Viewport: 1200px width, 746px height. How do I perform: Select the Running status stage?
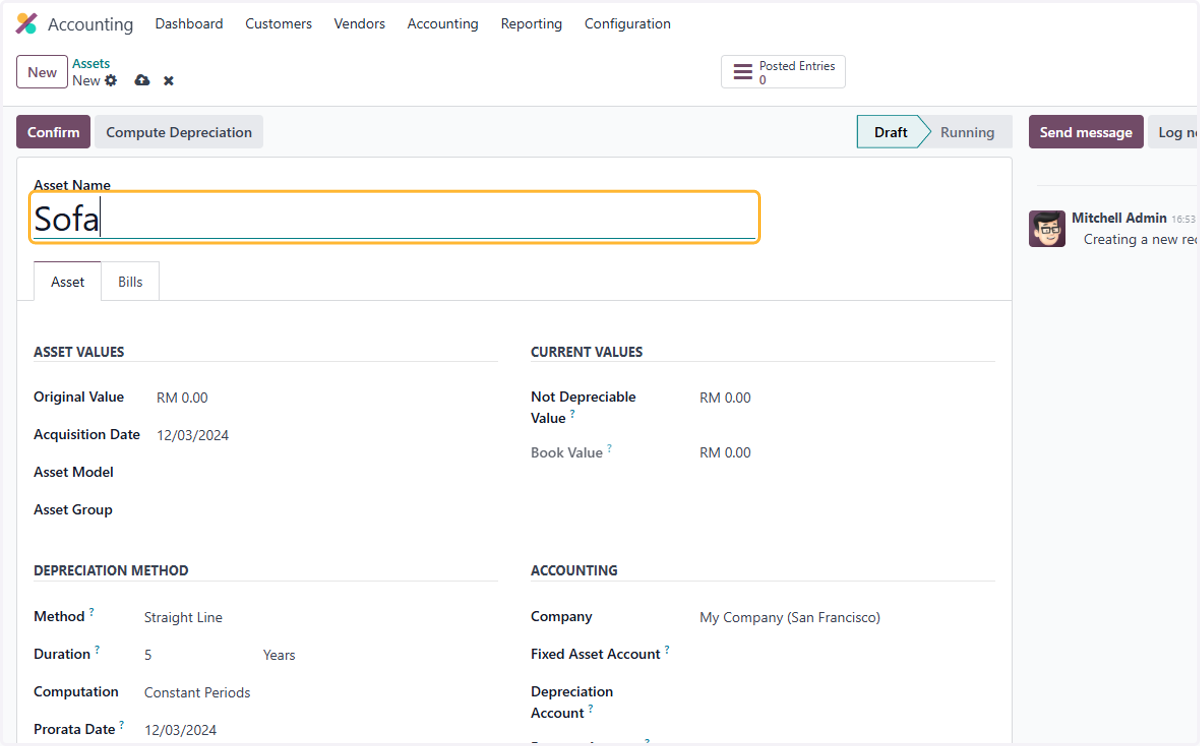967,132
